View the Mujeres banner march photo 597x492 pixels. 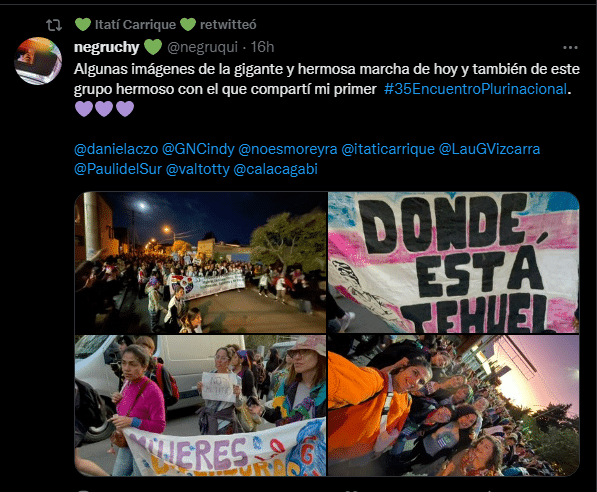pos(200,406)
